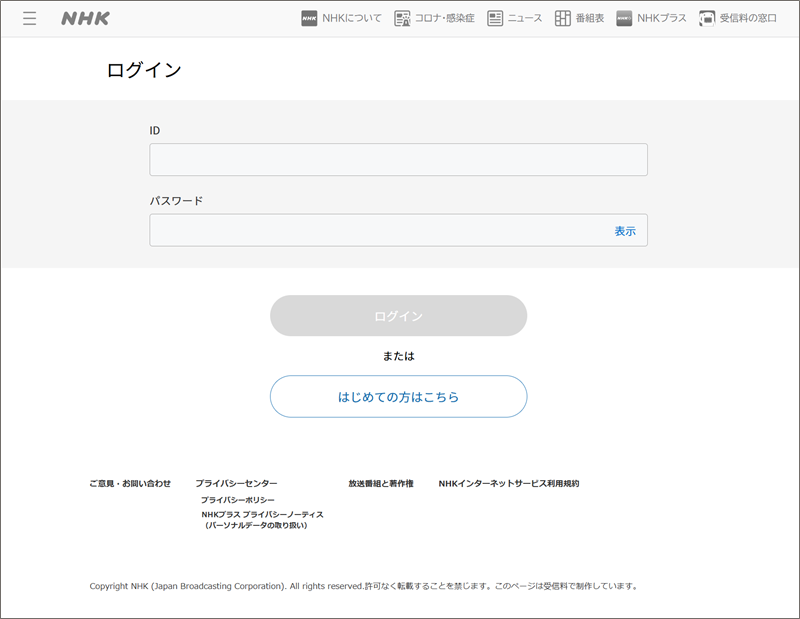The height and width of the screenshot is (619, 800).
Task: Open ご意見・お問い合わせ footer link
Action: 130,484
